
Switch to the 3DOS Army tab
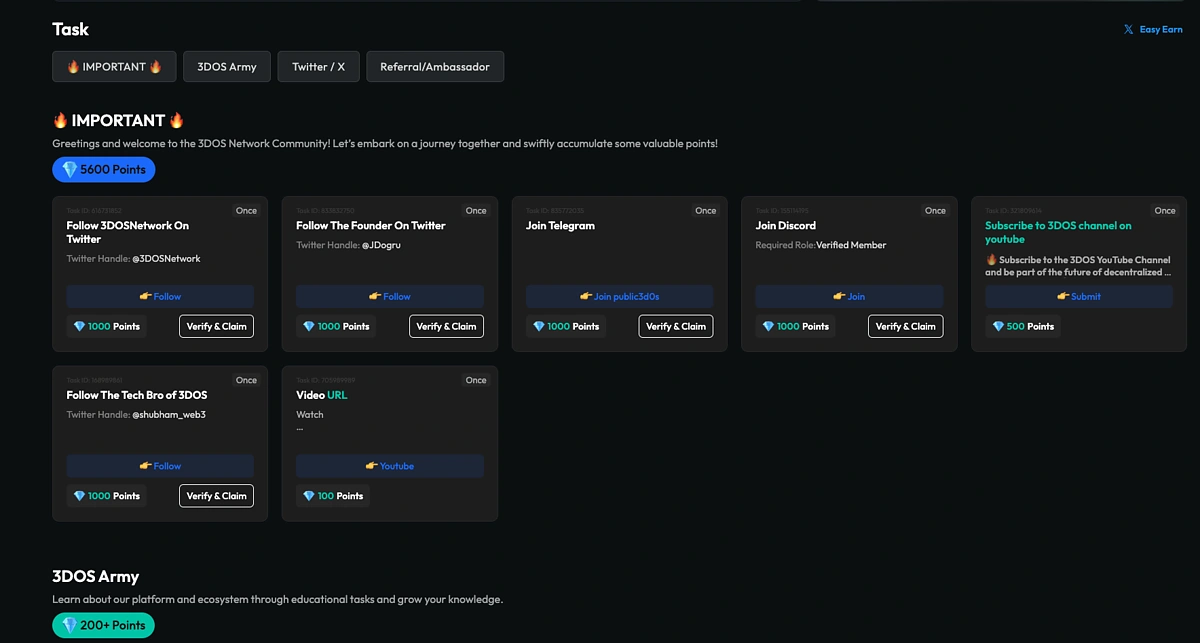click(x=227, y=67)
